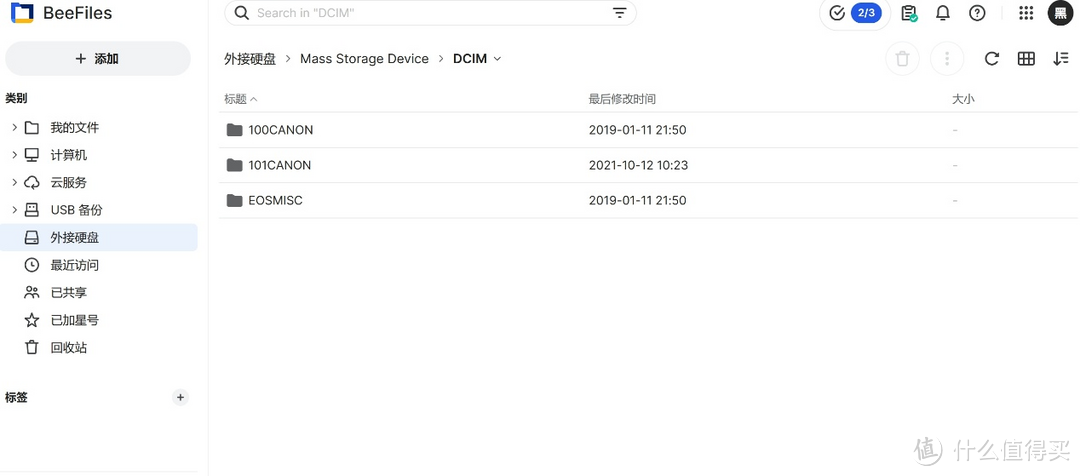Click the 添加 button
This screenshot has width=1080, height=476.
point(97,59)
